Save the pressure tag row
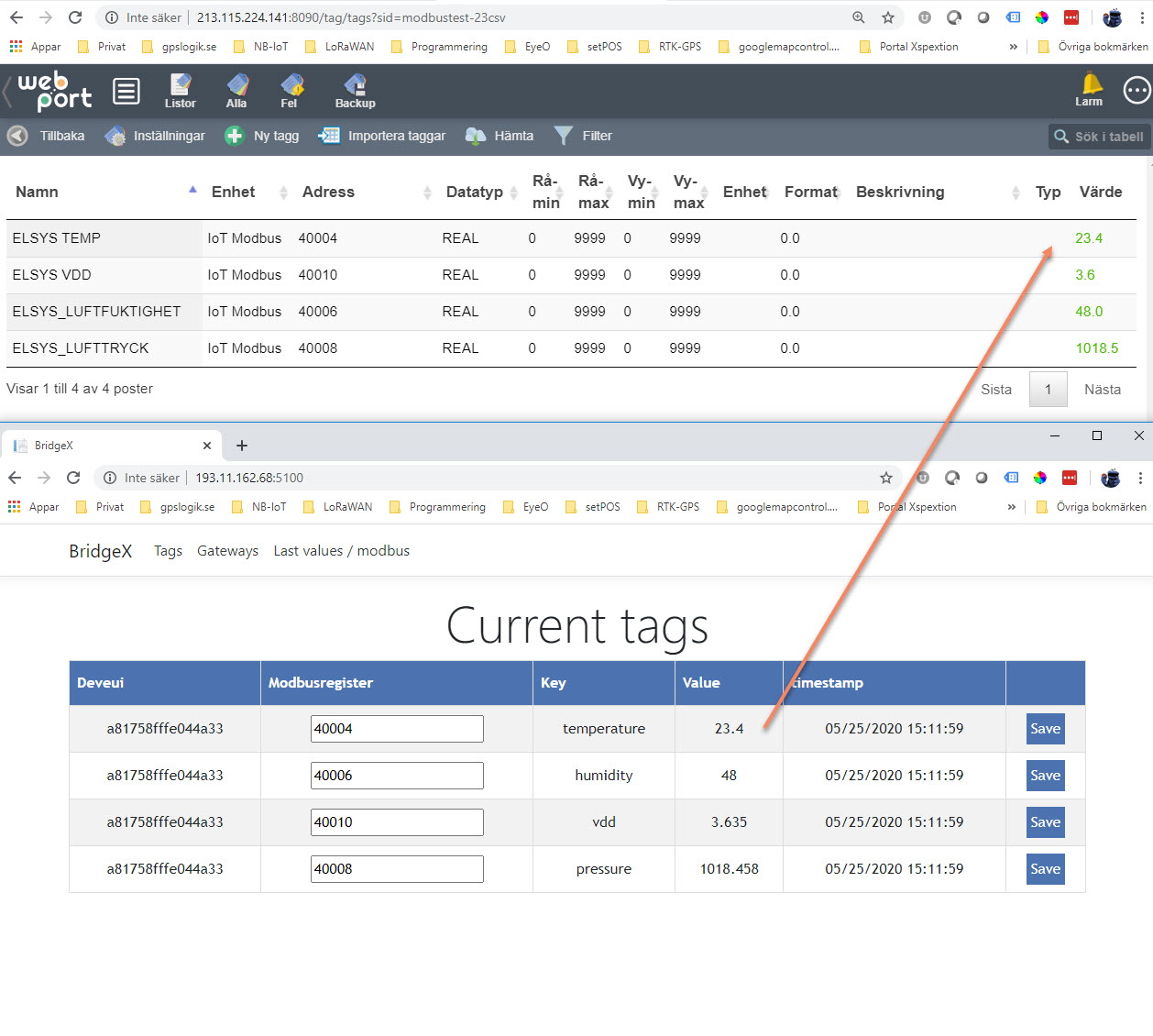Viewport: 1153px width, 1036px height. pyautogui.click(x=1046, y=869)
